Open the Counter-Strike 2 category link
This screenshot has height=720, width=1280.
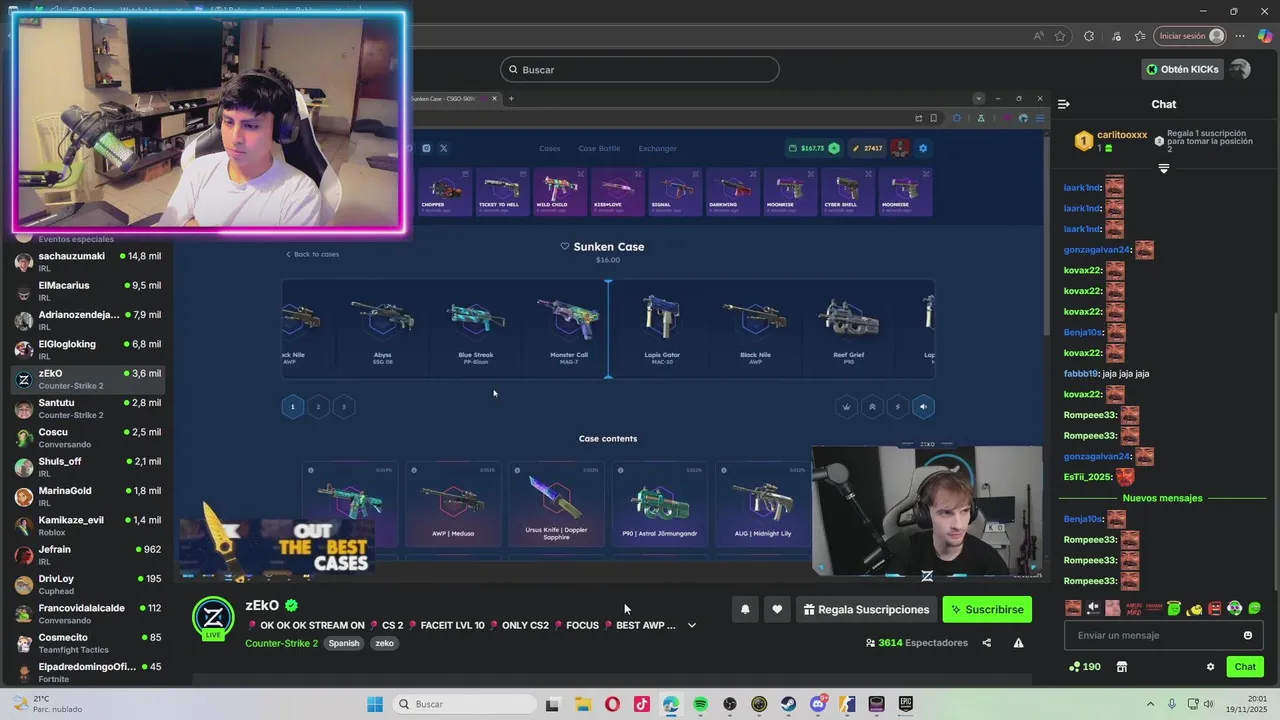(x=281, y=643)
